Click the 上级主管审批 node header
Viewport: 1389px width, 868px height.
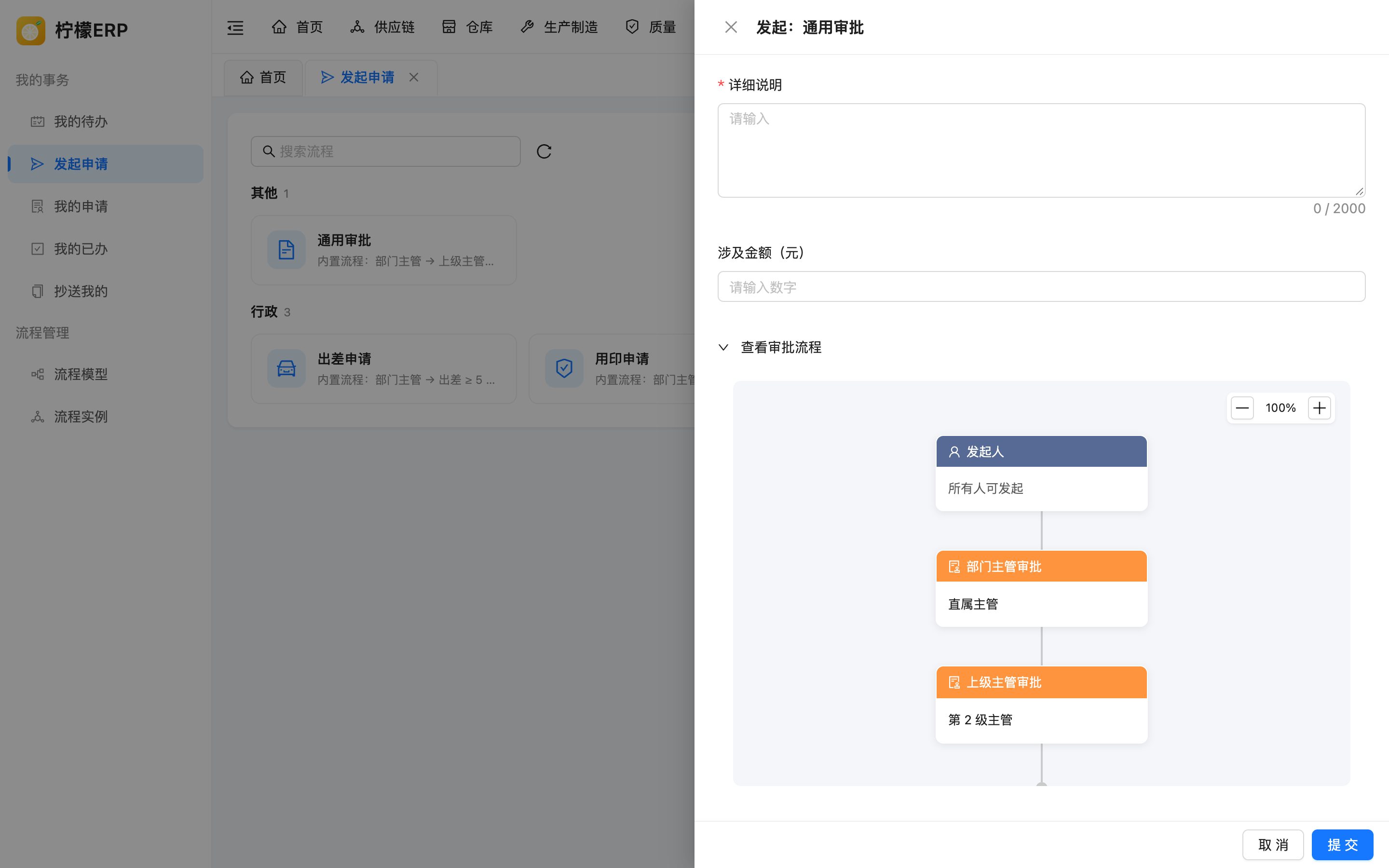point(1041,682)
